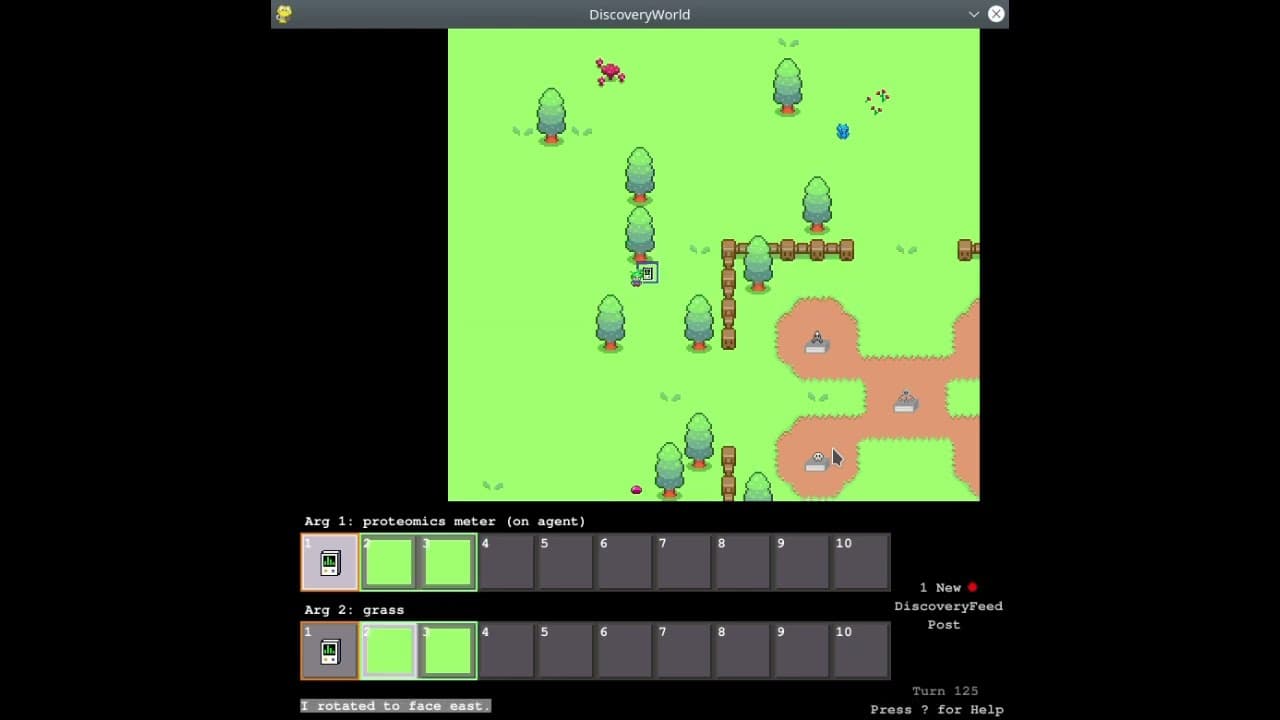This screenshot has width=1280, height=720.
Task: Select highlighted grass in Arg 2 slot 2
Action: [x=389, y=652]
